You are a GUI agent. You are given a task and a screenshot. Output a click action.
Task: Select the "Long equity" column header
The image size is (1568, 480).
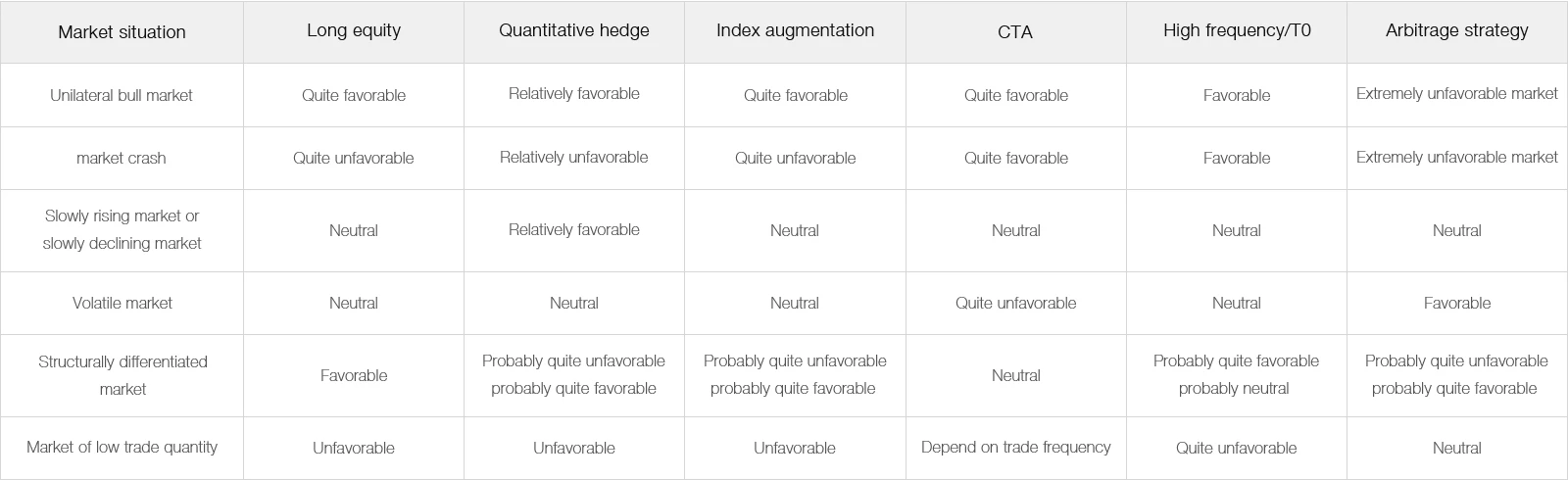tap(354, 30)
